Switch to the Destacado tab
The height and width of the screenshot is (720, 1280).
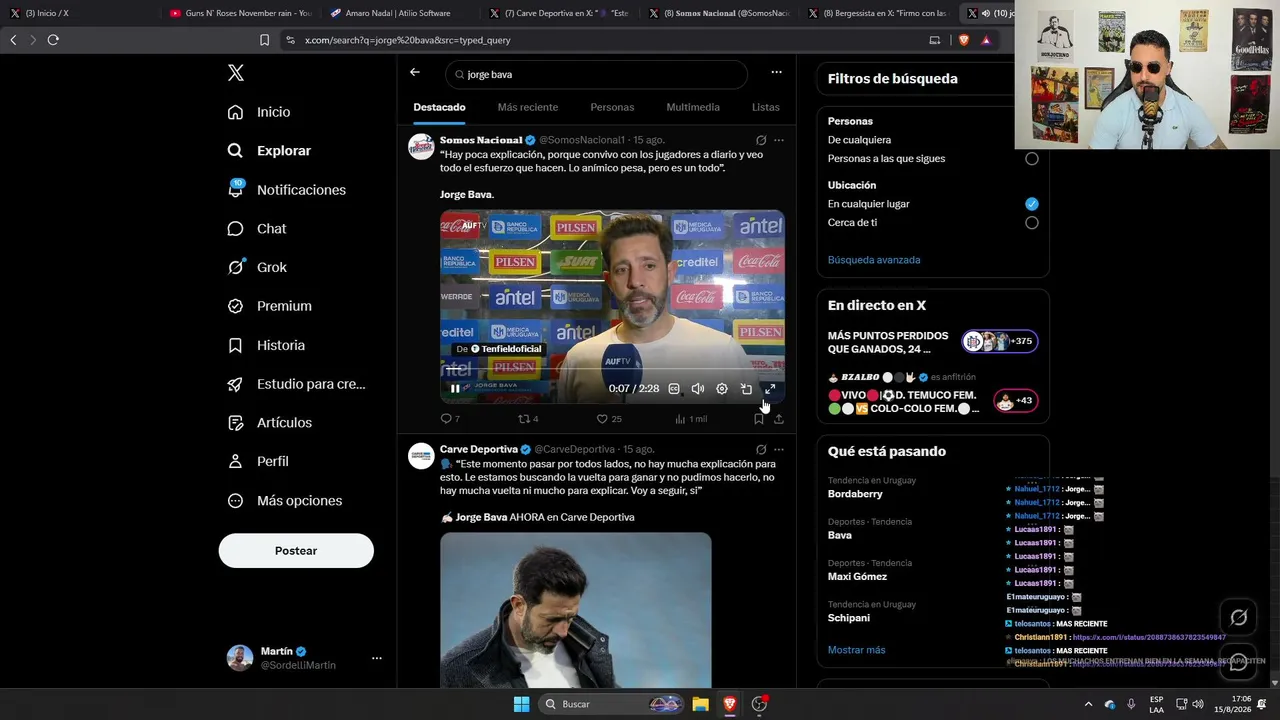tap(439, 107)
